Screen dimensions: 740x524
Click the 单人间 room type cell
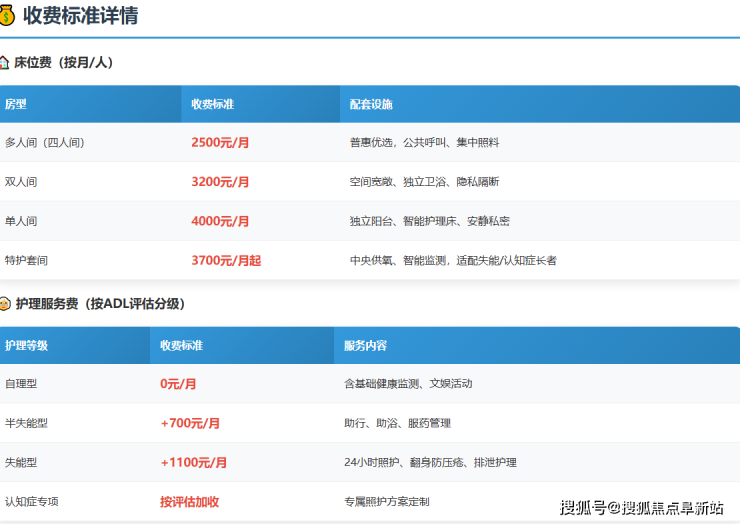click(x=21, y=221)
